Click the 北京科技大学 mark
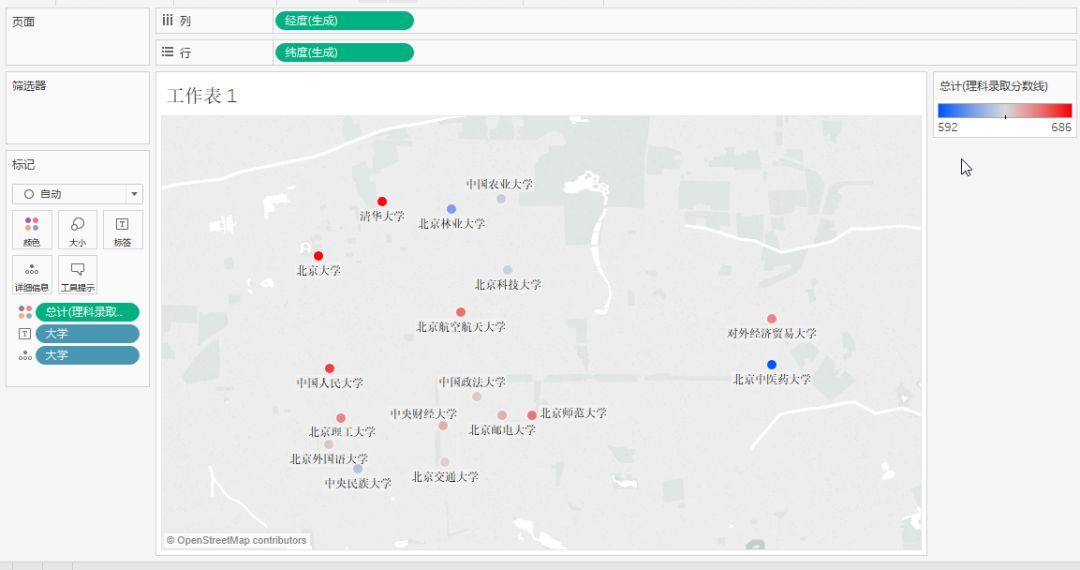 point(508,271)
